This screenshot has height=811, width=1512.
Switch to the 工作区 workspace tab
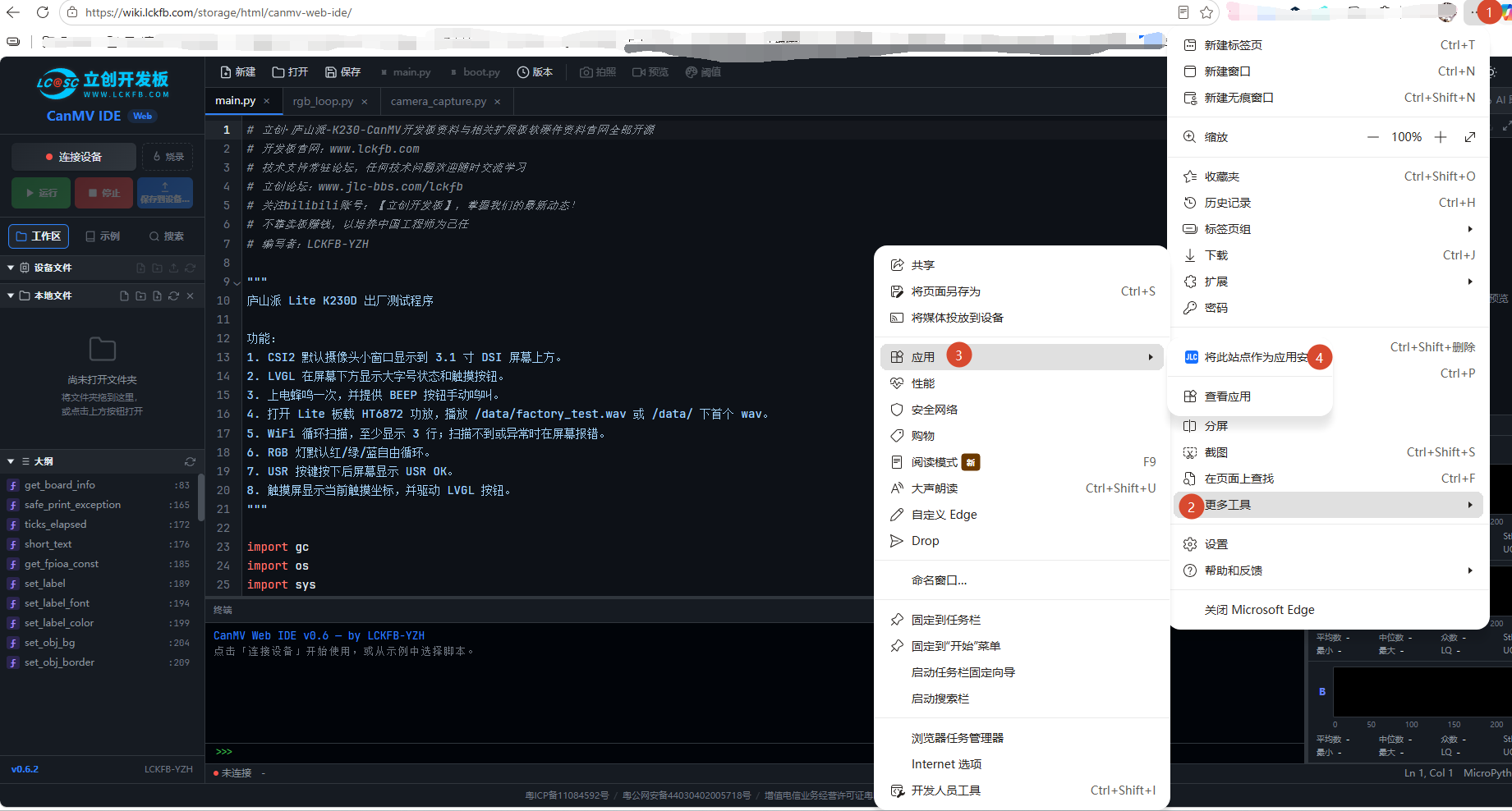[39, 236]
